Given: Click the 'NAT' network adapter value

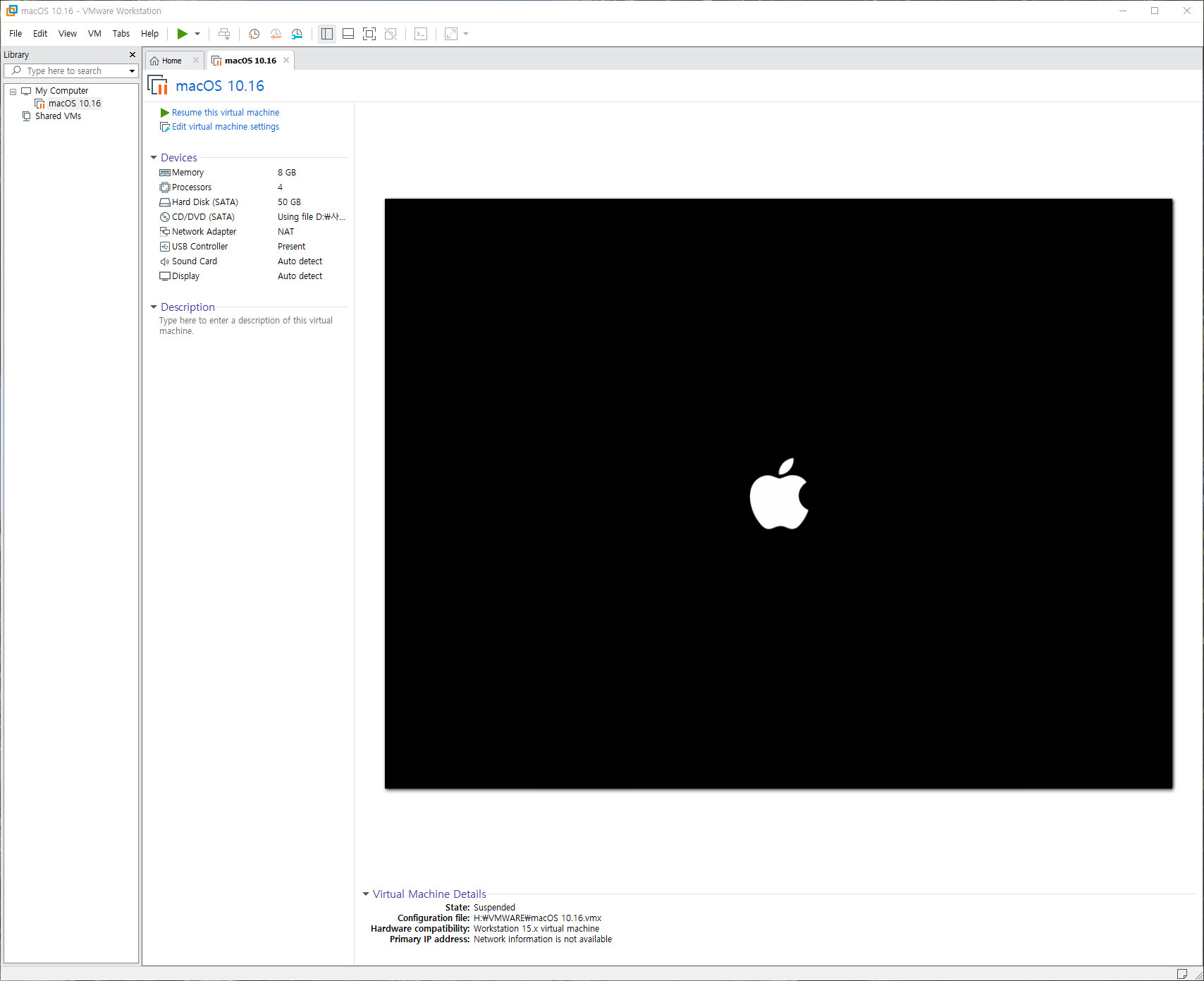Looking at the screenshot, I should tap(286, 232).
